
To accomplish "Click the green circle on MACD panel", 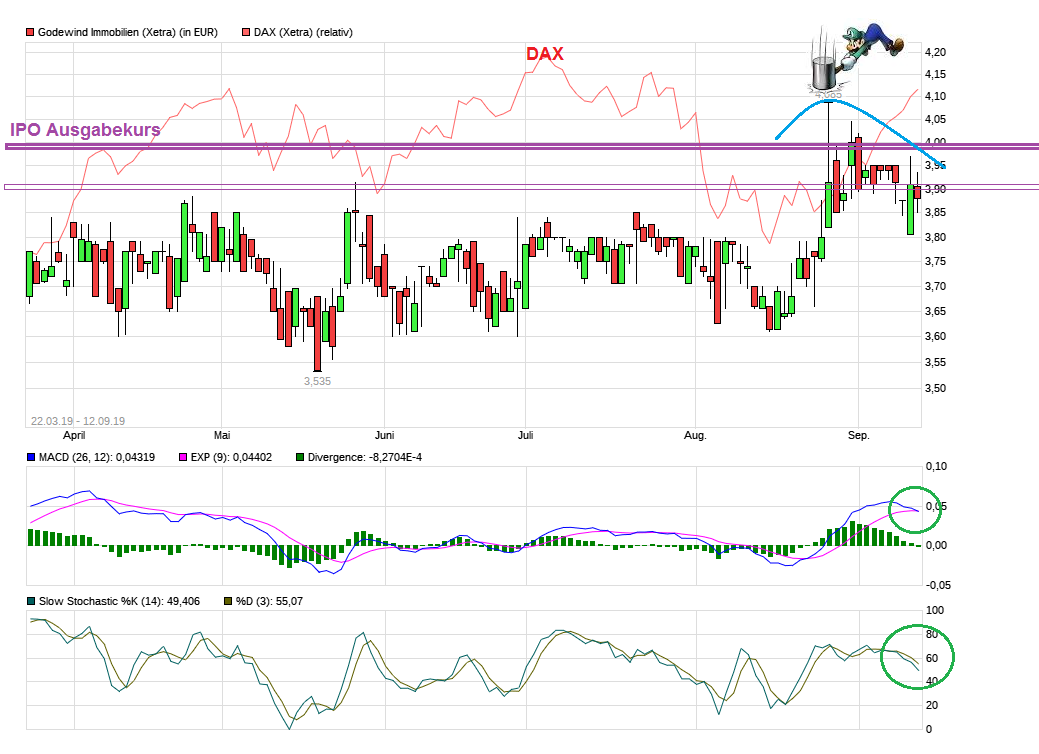I will pos(914,509).
